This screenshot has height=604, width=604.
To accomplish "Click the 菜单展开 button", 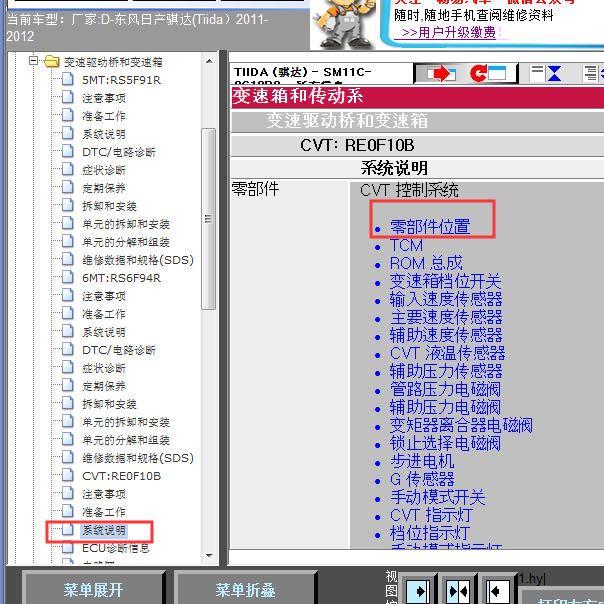I will [x=93, y=589].
